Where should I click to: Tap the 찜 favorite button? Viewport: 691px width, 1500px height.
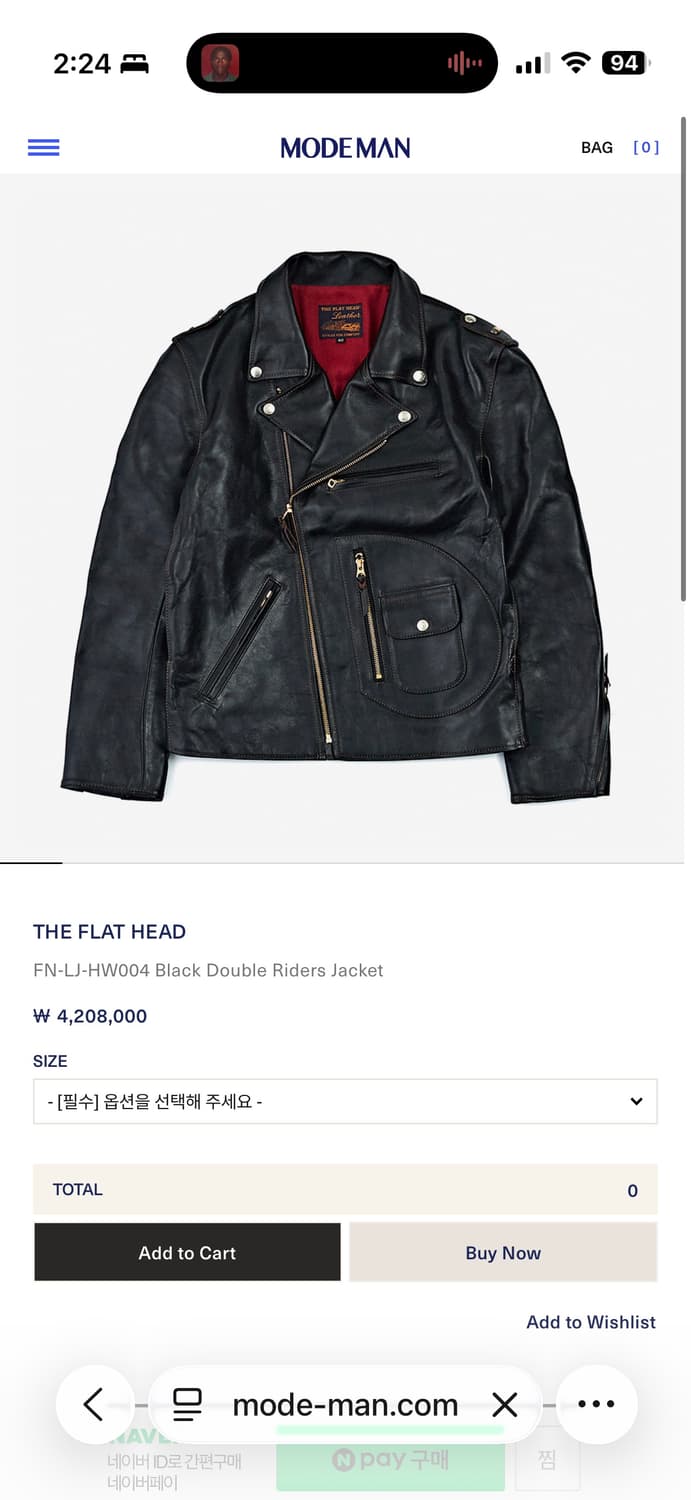(547, 1460)
